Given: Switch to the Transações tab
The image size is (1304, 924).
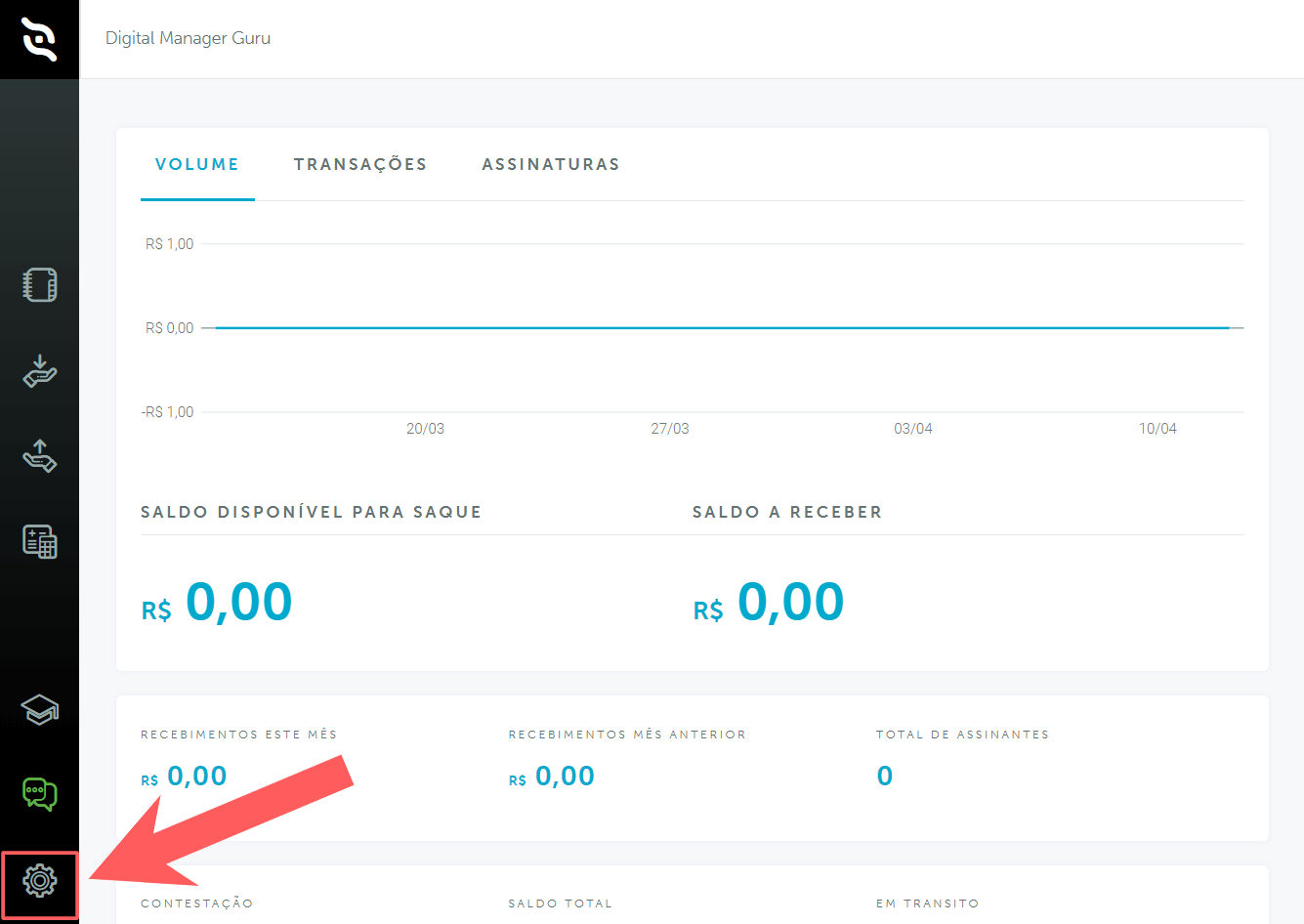Looking at the screenshot, I should point(360,164).
